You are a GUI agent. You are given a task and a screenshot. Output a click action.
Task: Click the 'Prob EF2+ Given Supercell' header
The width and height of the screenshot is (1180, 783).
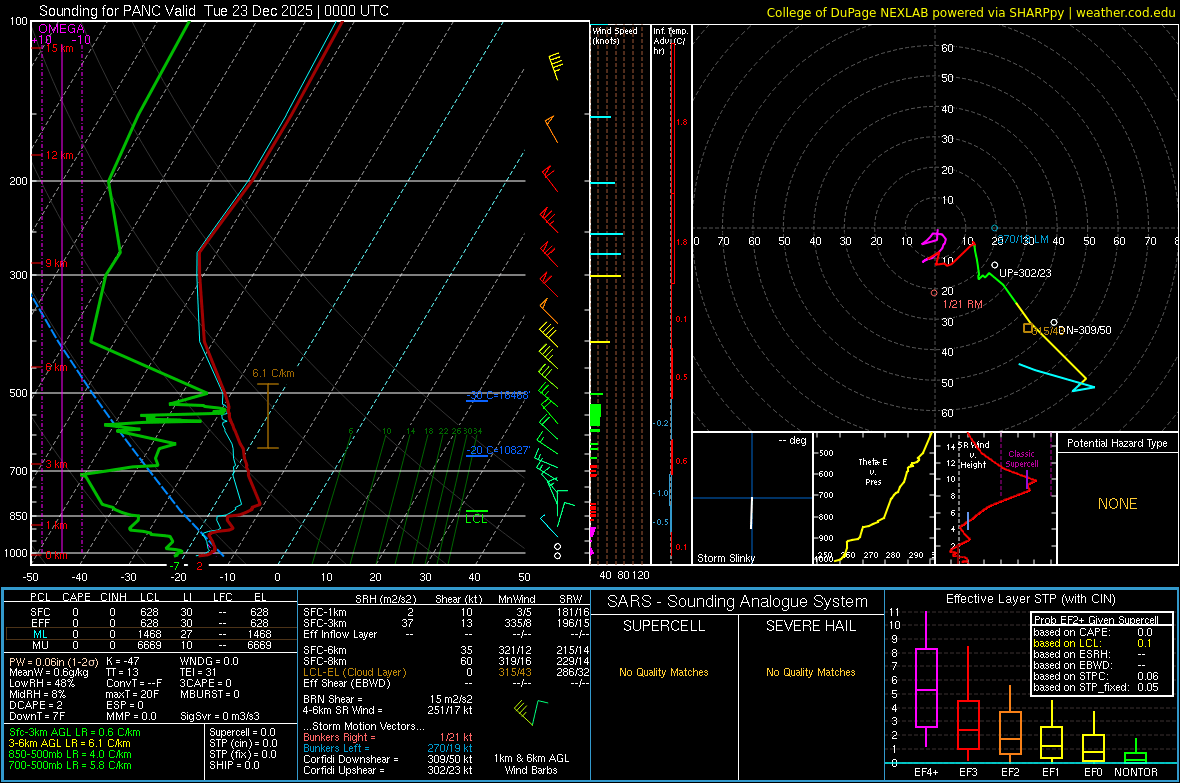click(x=1096, y=620)
